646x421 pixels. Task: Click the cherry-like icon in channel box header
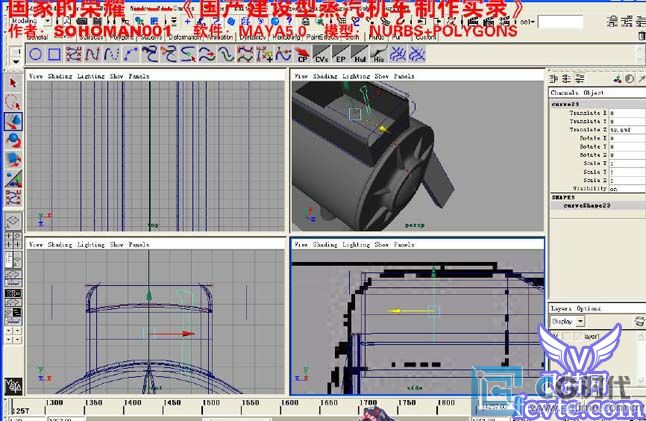[617, 79]
